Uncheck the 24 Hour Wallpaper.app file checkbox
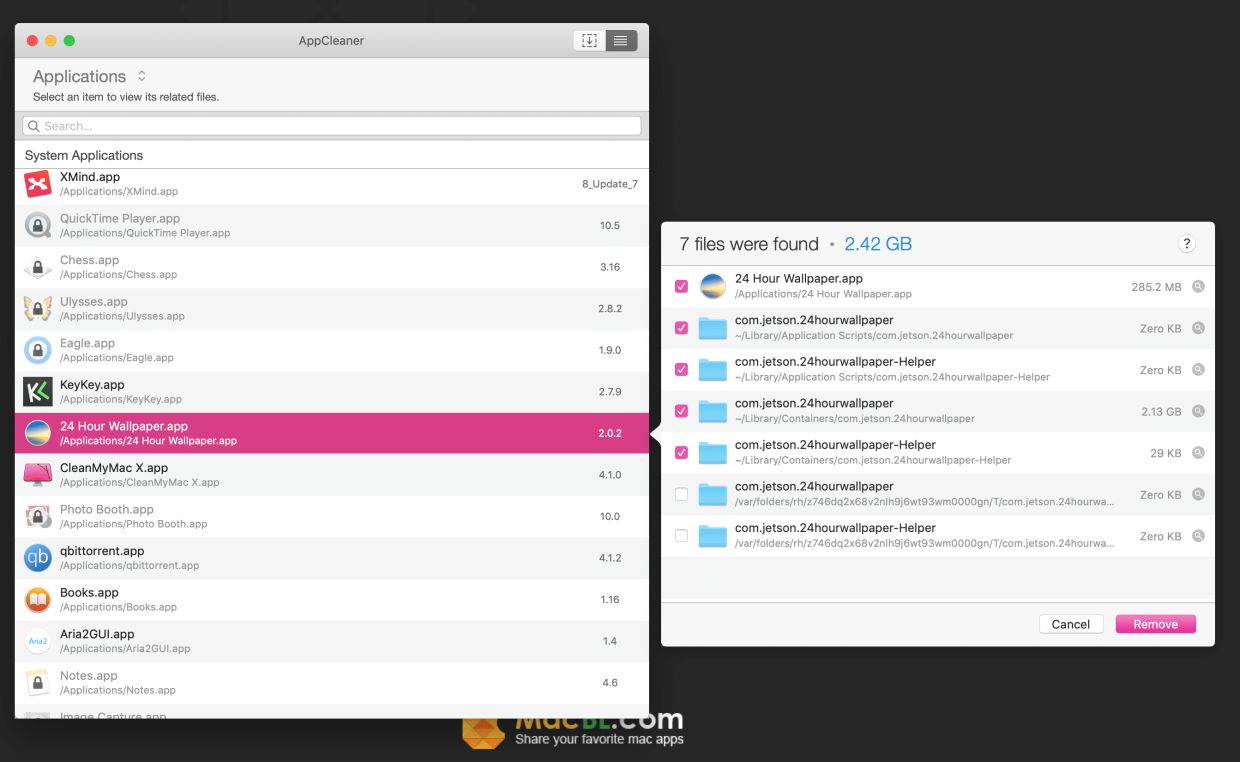 pyautogui.click(x=682, y=287)
